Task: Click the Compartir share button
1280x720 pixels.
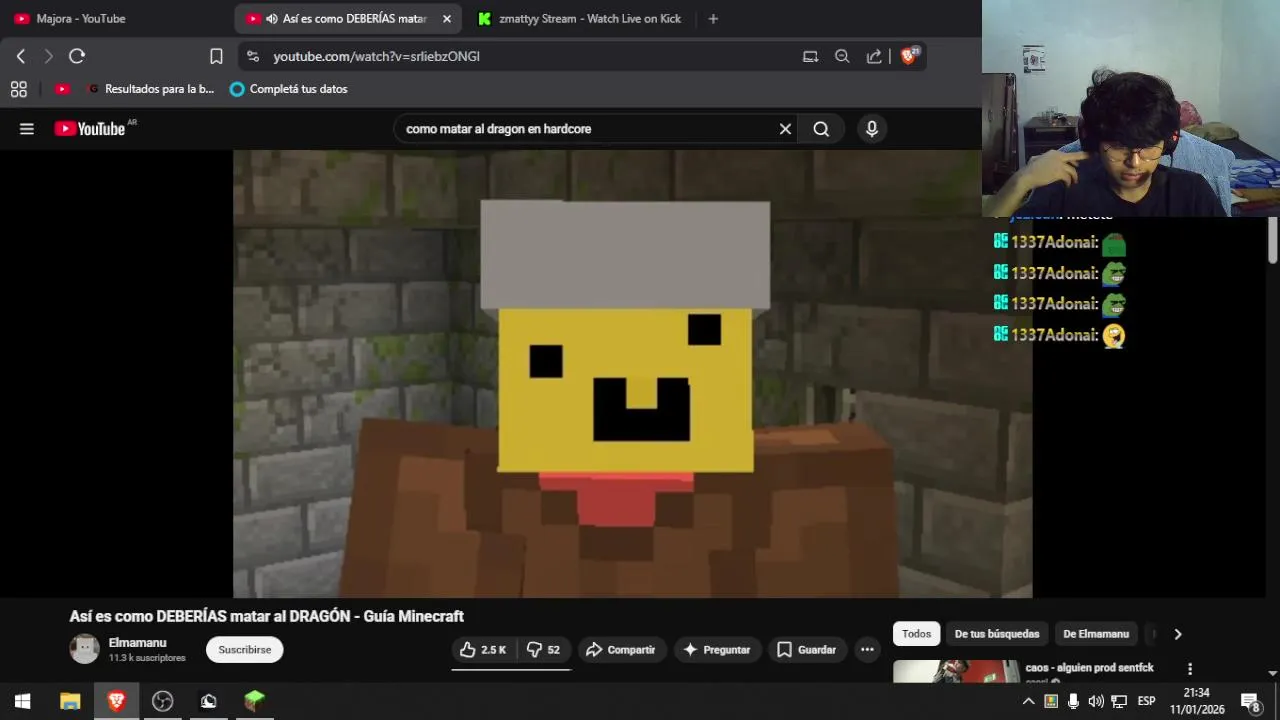Action: tap(620, 649)
